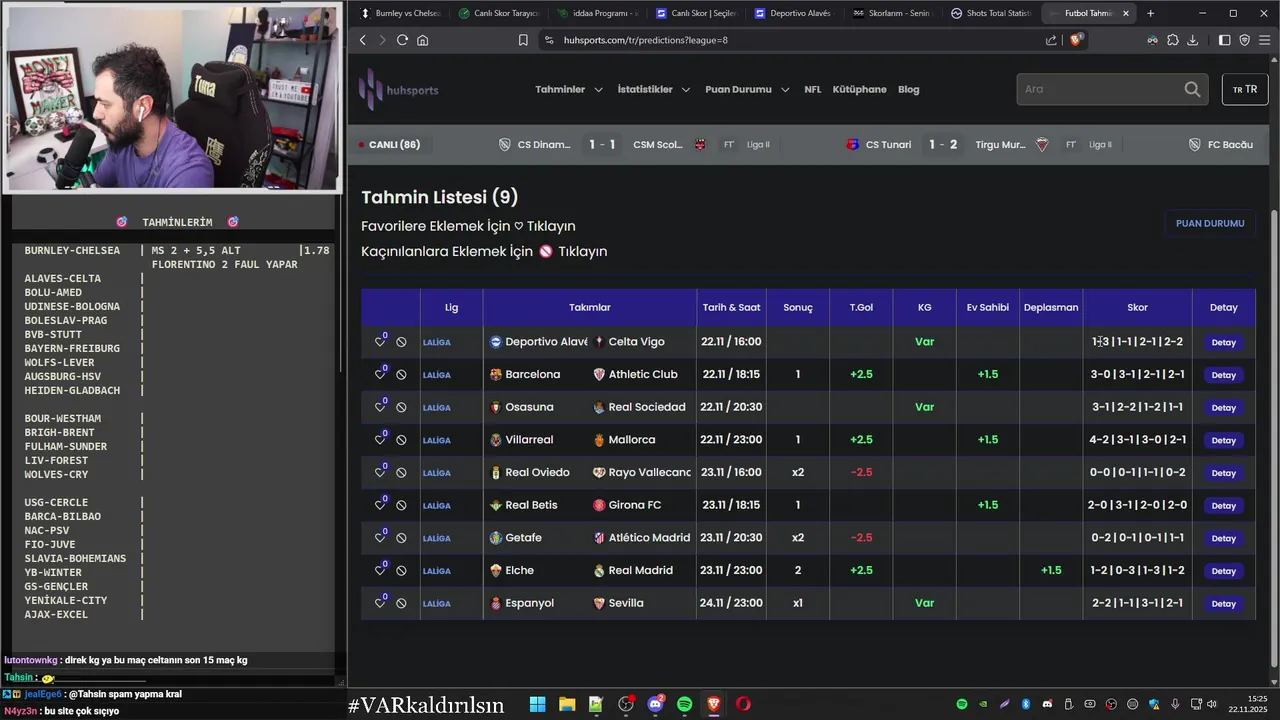Toggle the browser sidebar panel
The width and height of the screenshot is (1280, 720).
click(1224, 40)
